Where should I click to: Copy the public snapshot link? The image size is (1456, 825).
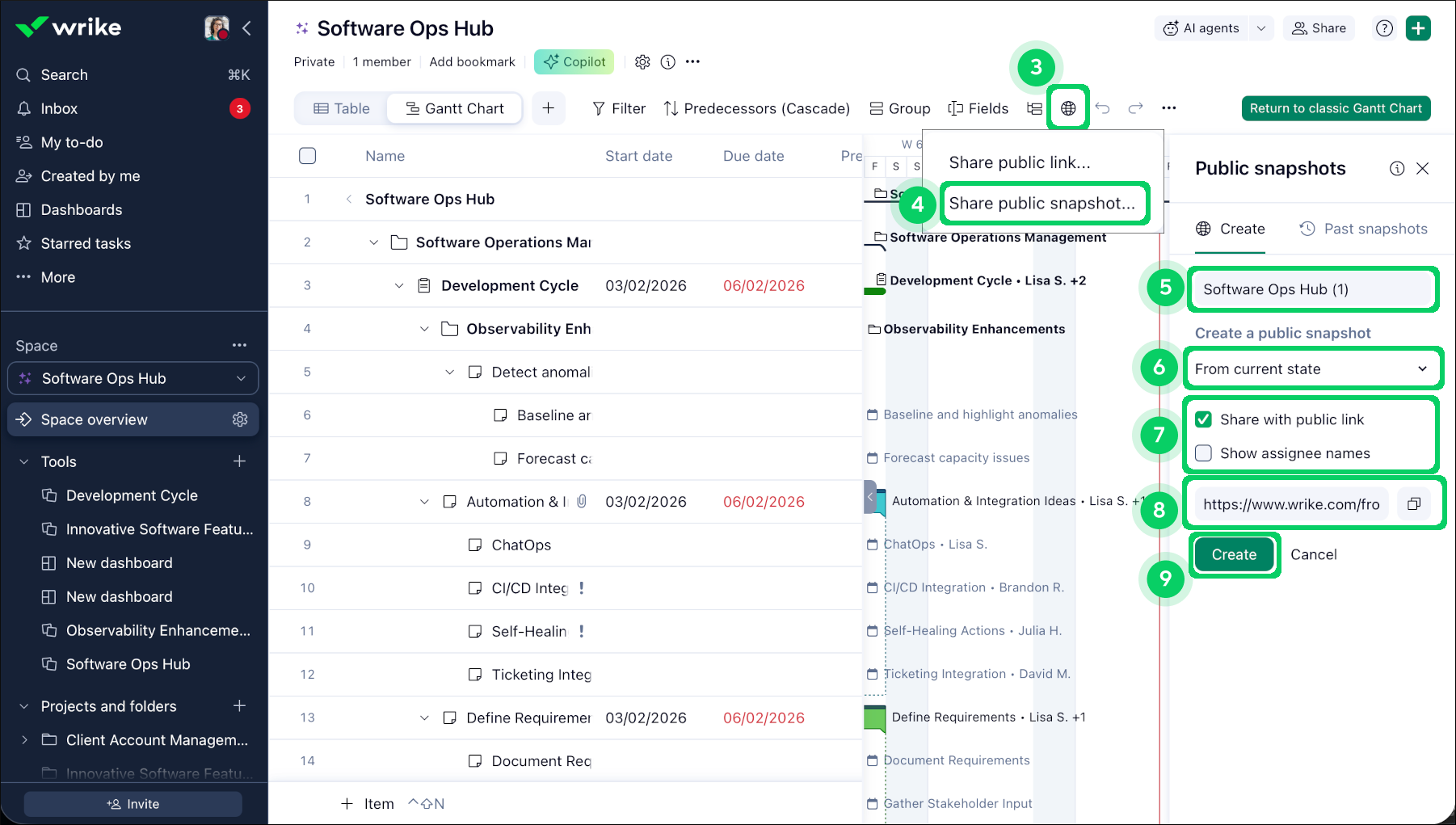pyautogui.click(x=1413, y=504)
